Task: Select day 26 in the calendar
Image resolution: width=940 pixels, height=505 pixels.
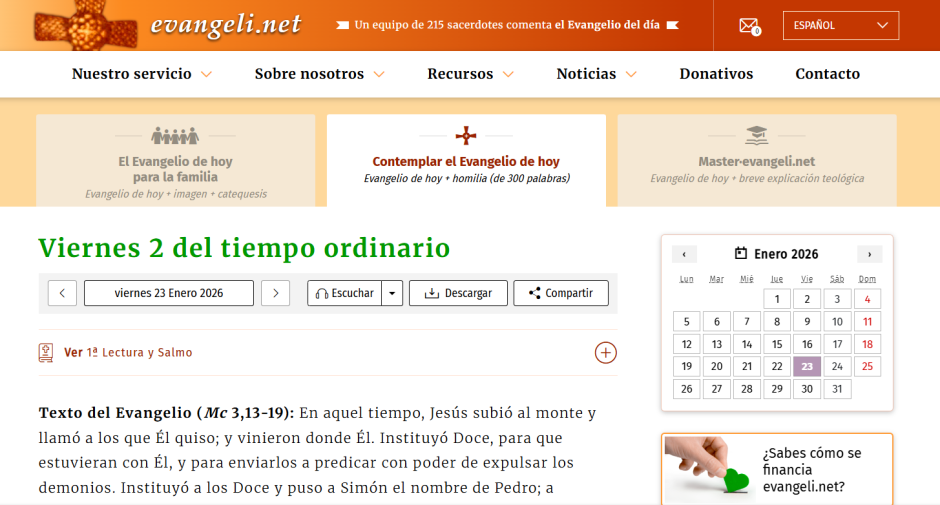Action: [686, 389]
